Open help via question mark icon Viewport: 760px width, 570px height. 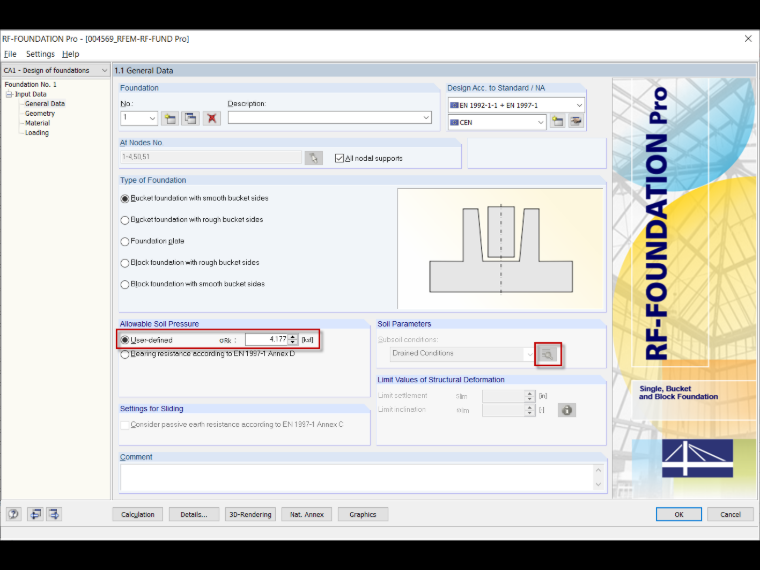click(x=14, y=514)
